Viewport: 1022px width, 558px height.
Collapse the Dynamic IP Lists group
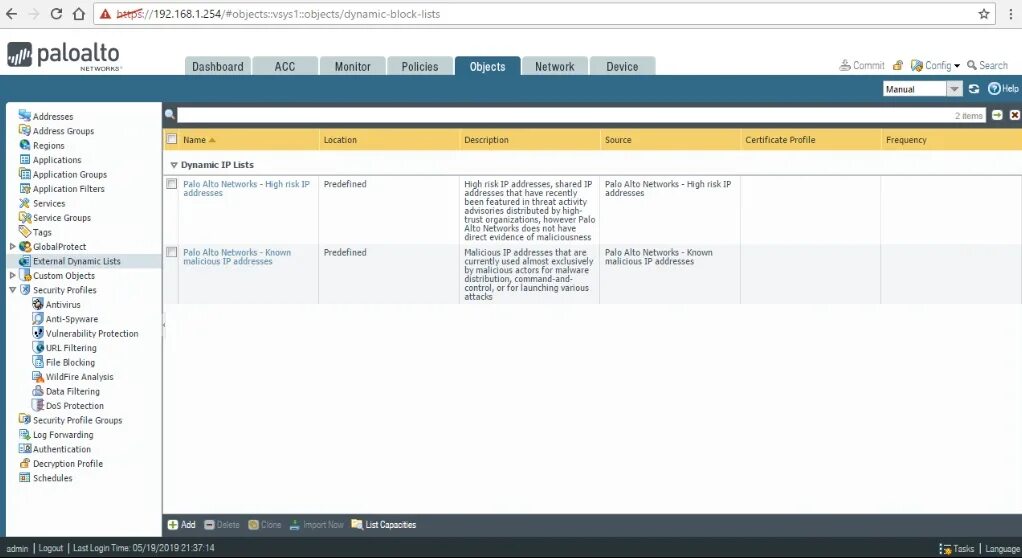click(173, 165)
